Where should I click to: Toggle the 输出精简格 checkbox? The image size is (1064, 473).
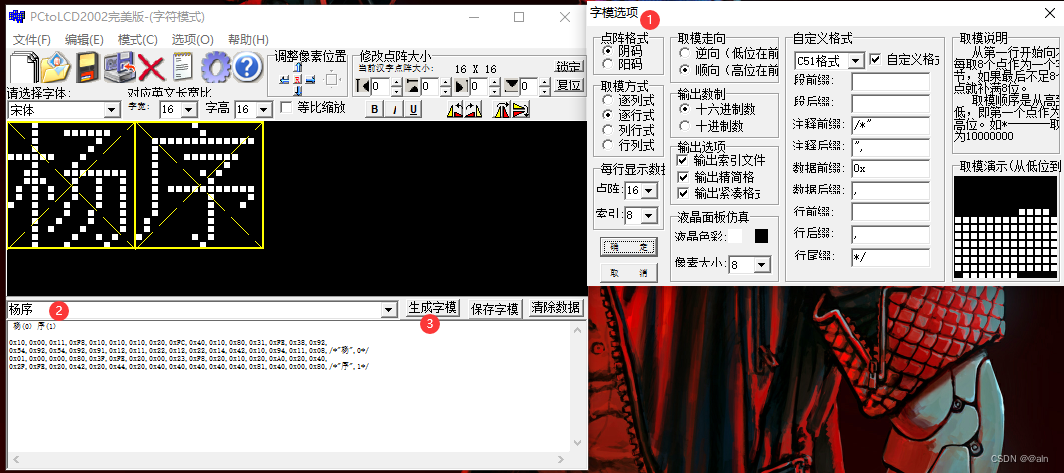(x=683, y=176)
